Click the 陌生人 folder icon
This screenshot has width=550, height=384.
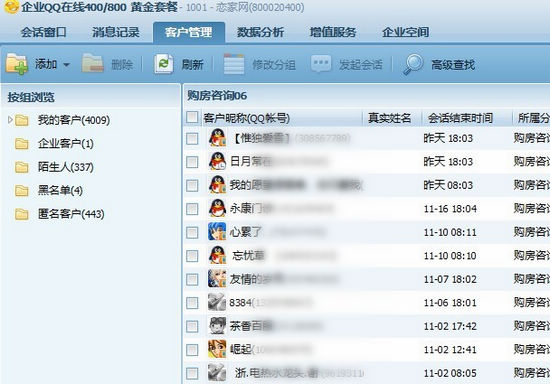coord(22,167)
